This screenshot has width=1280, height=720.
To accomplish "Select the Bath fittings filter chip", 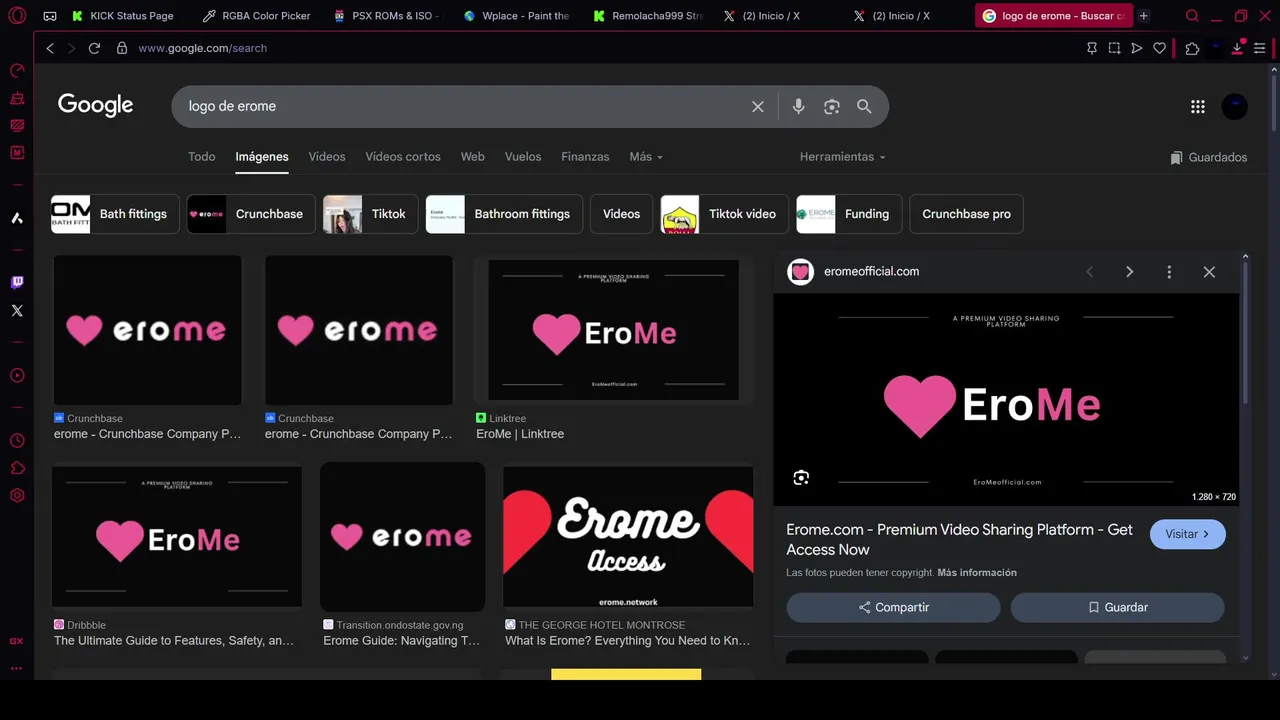I will (115, 214).
